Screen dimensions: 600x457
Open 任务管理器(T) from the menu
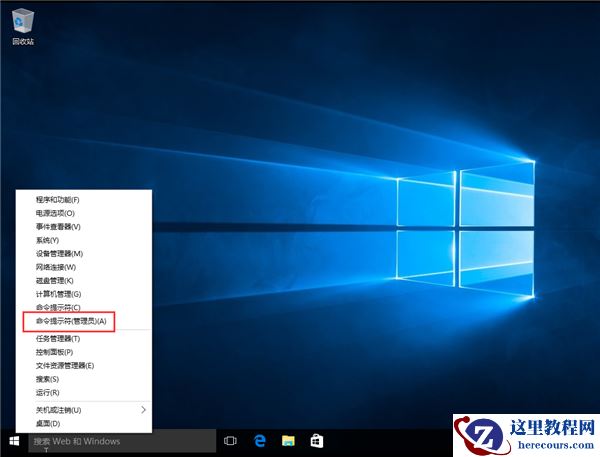(84, 339)
